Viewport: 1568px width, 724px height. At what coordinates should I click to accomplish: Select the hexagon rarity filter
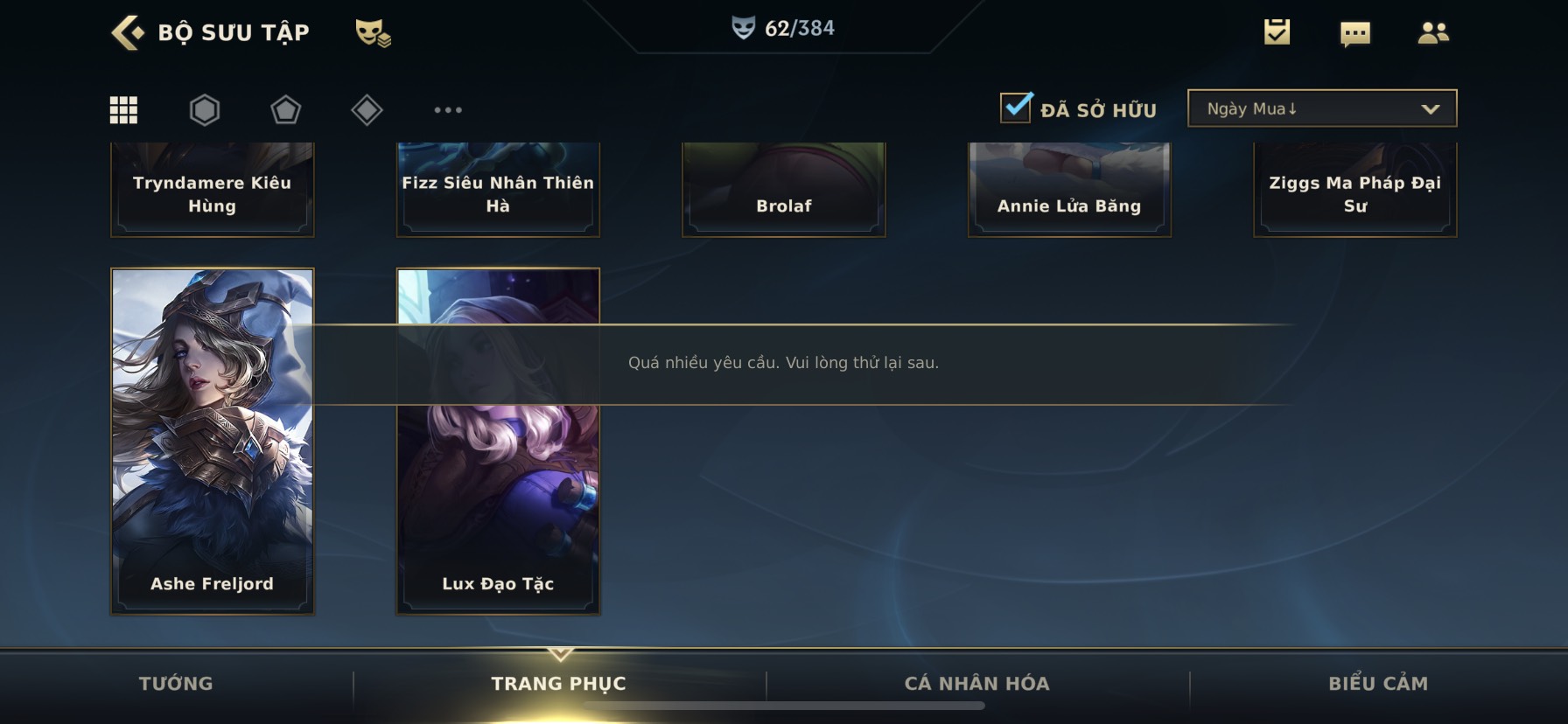pos(205,110)
